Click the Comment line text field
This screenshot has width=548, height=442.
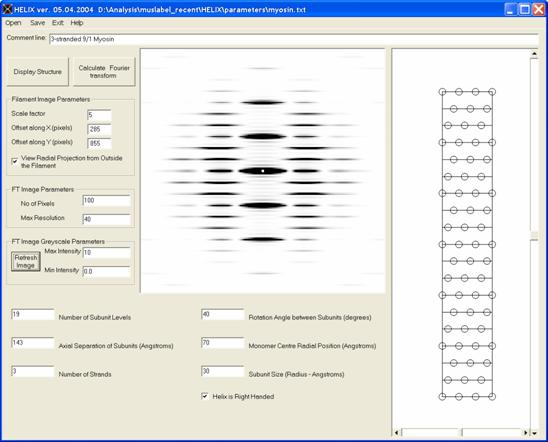(293, 39)
